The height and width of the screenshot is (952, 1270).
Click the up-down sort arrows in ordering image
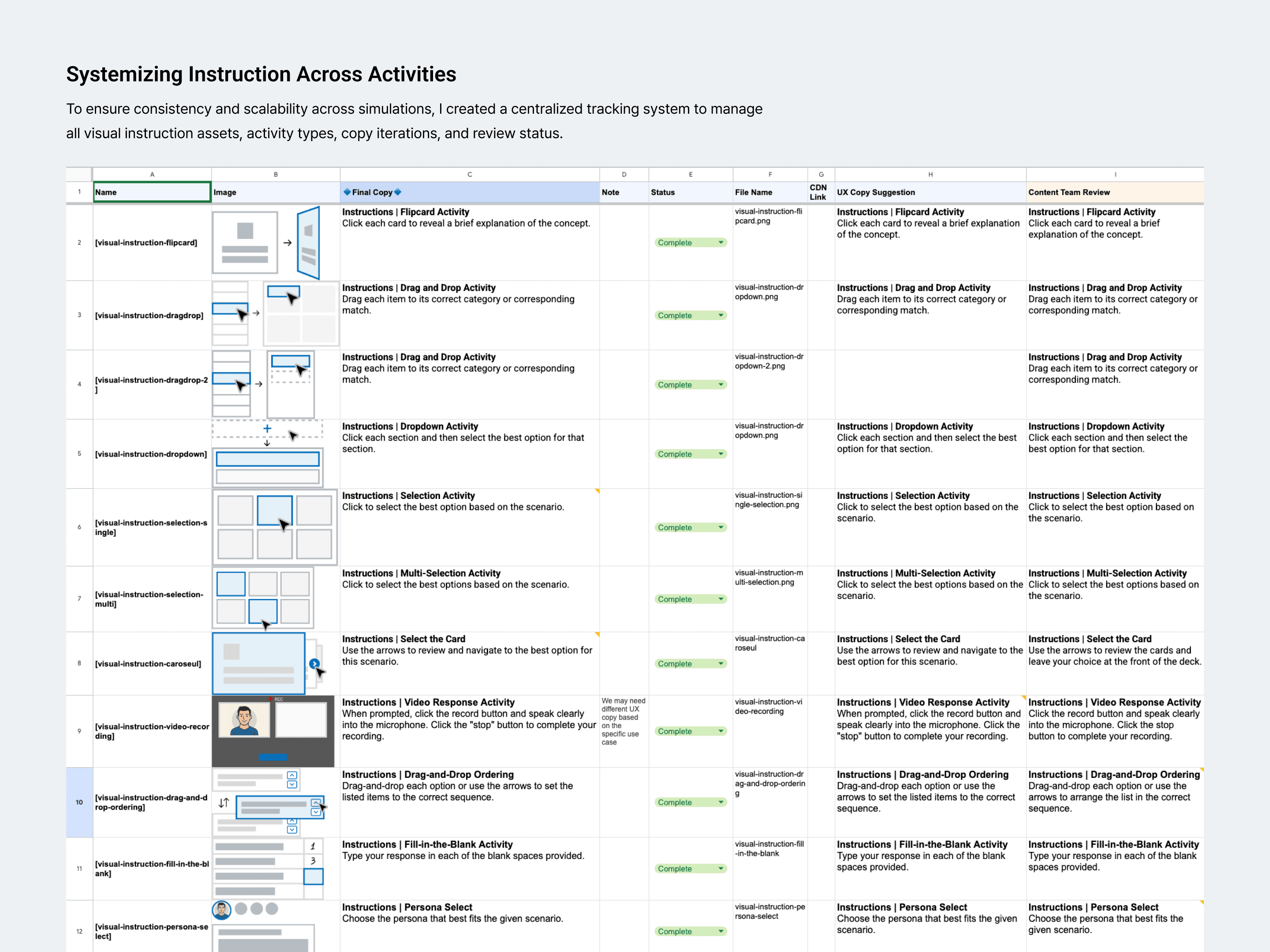point(224,803)
